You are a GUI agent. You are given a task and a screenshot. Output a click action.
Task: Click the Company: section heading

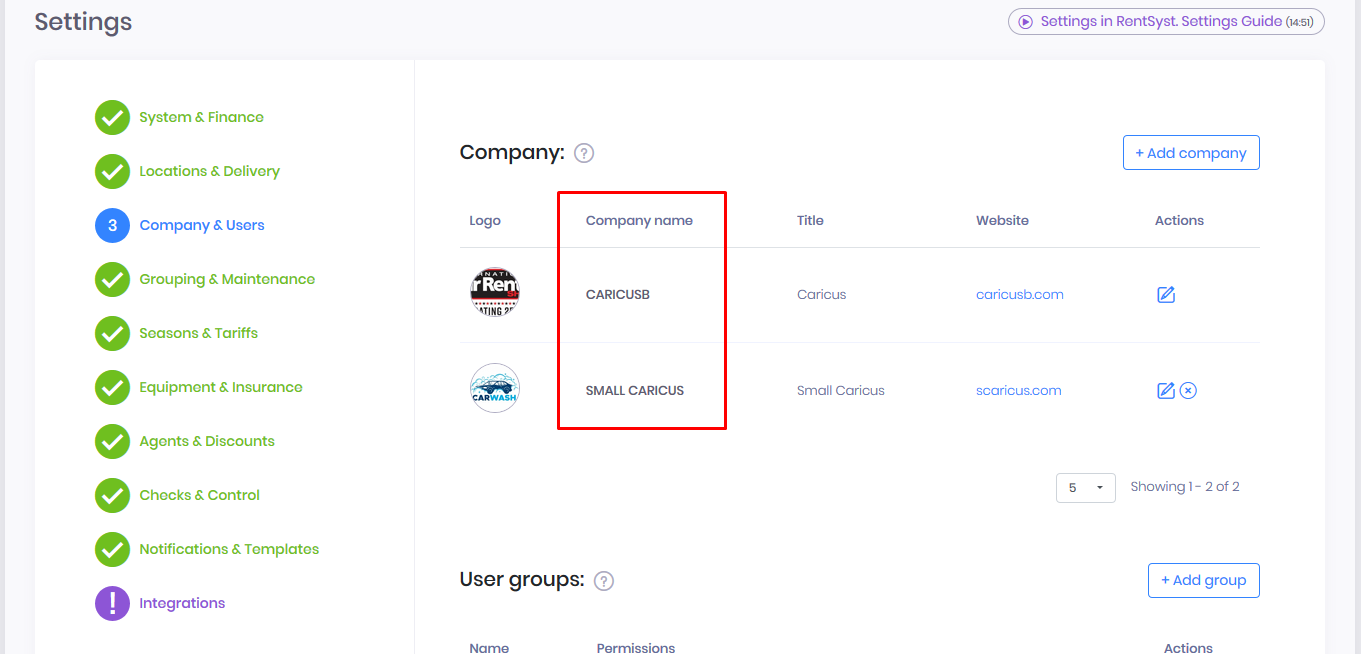pyautogui.click(x=512, y=152)
